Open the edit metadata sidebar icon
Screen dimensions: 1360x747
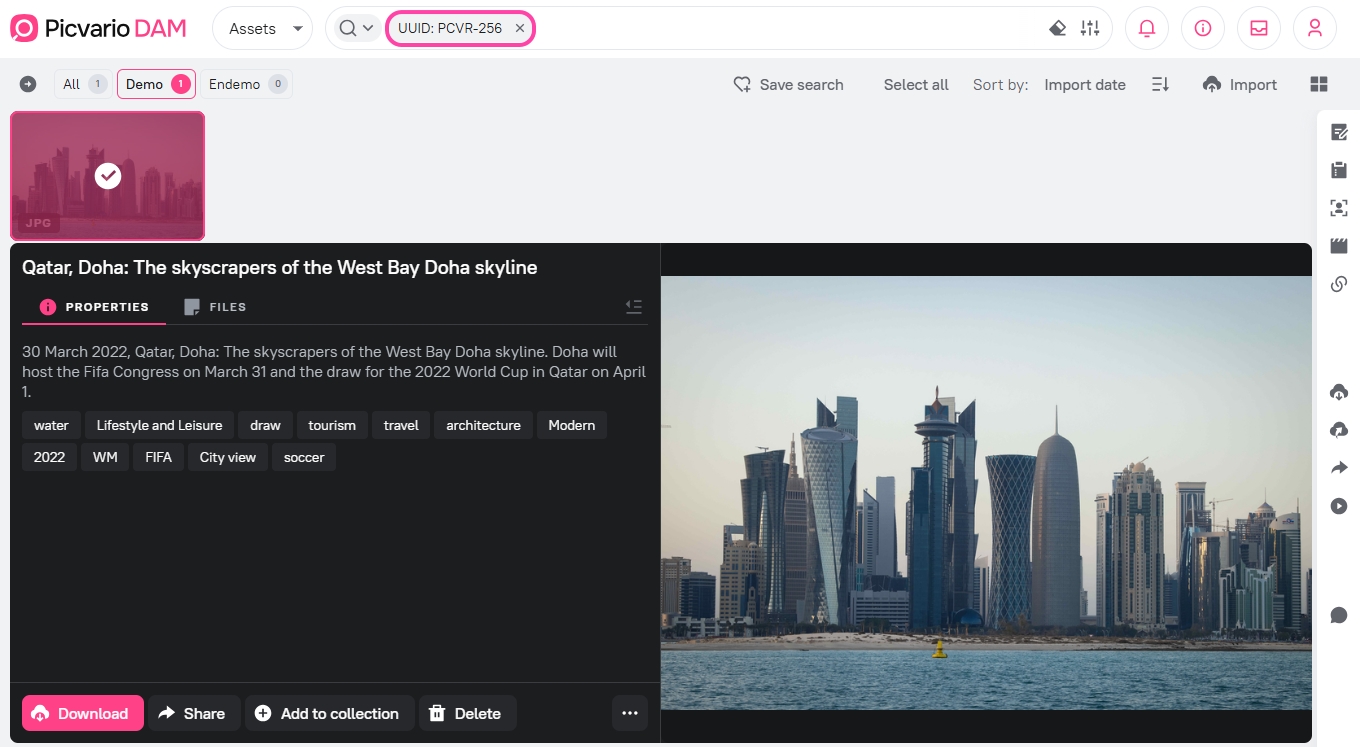1339,132
